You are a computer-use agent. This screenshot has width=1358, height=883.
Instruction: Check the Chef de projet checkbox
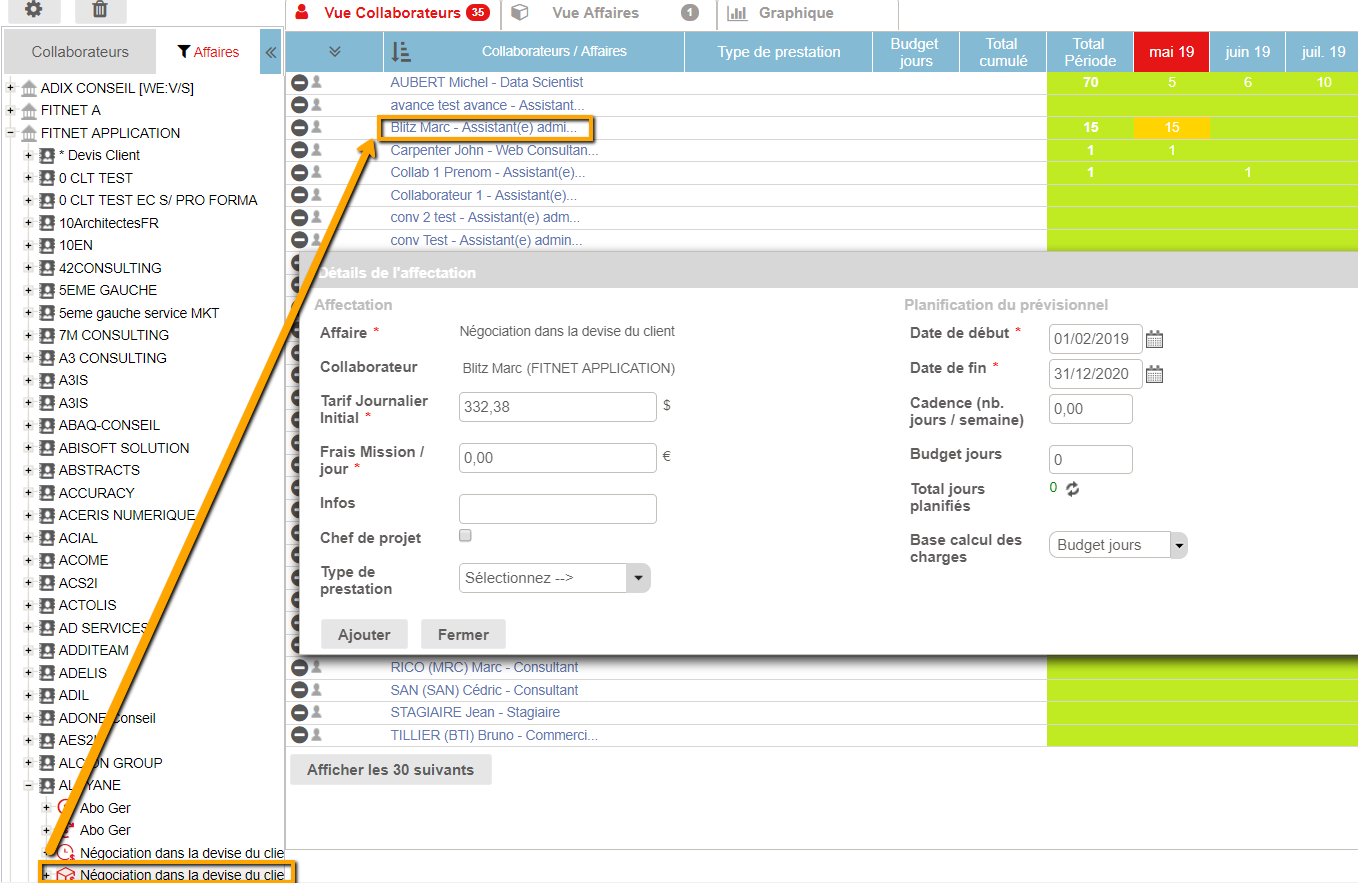(x=465, y=536)
